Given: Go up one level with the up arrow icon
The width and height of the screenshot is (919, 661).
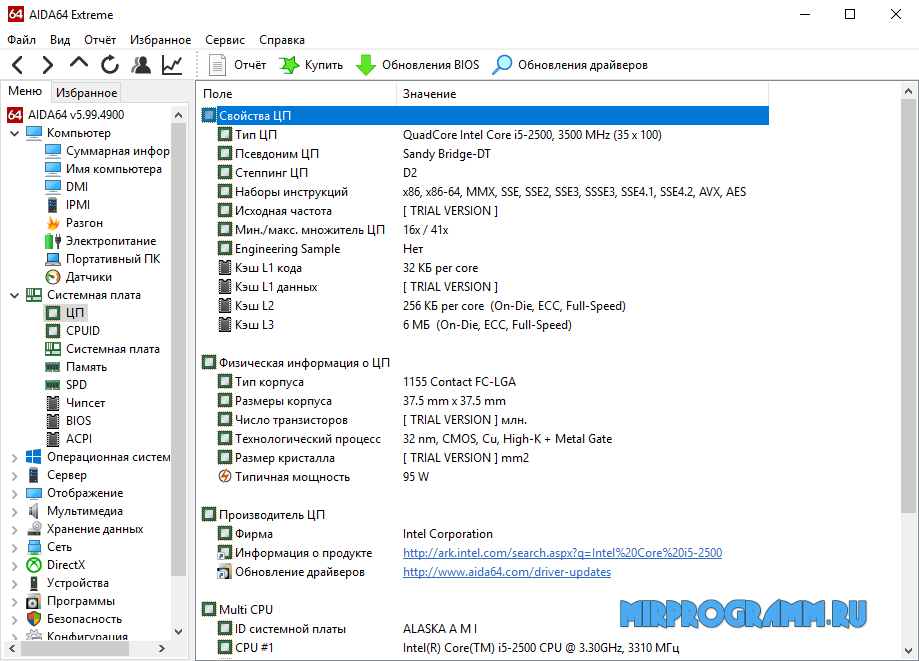Looking at the screenshot, I should click(x=79, y=63).
